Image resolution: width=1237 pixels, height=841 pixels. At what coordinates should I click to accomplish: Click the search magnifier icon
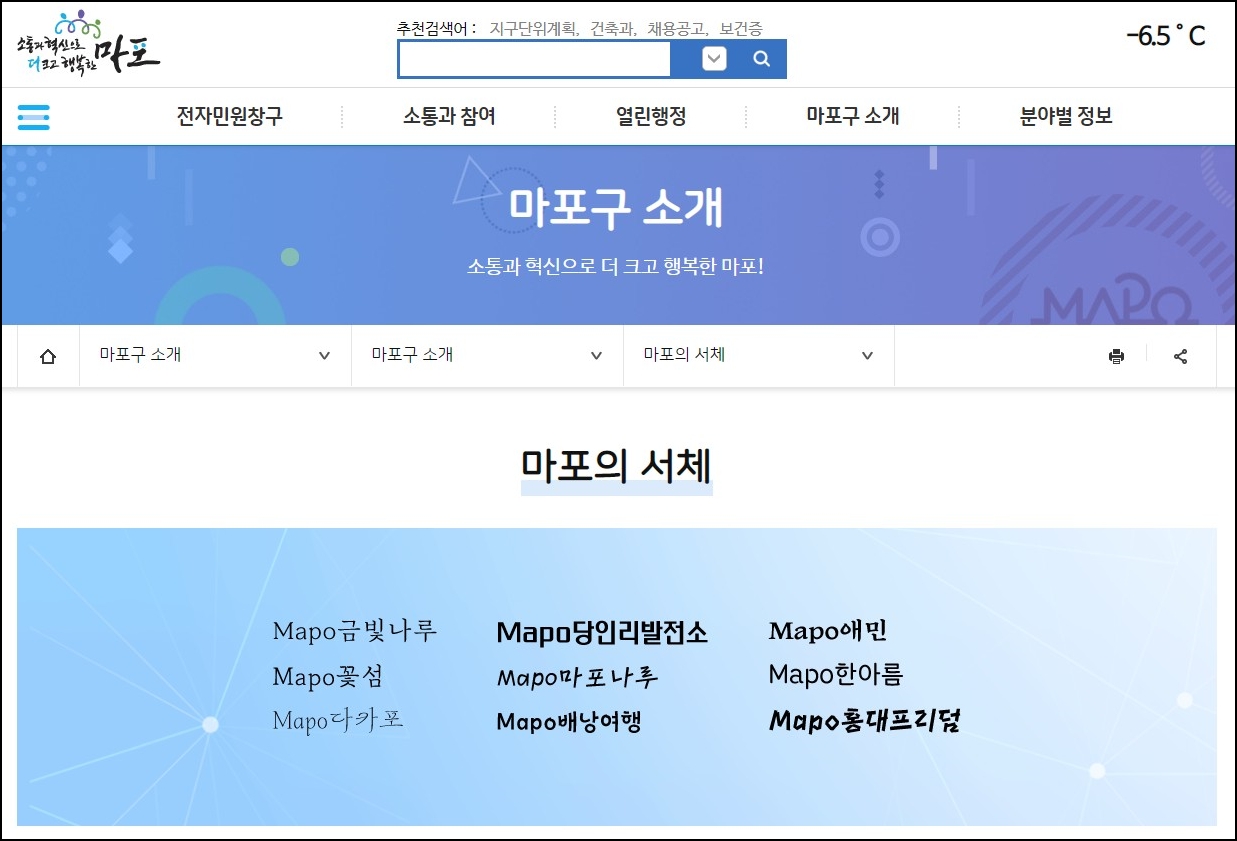[761, 59]
